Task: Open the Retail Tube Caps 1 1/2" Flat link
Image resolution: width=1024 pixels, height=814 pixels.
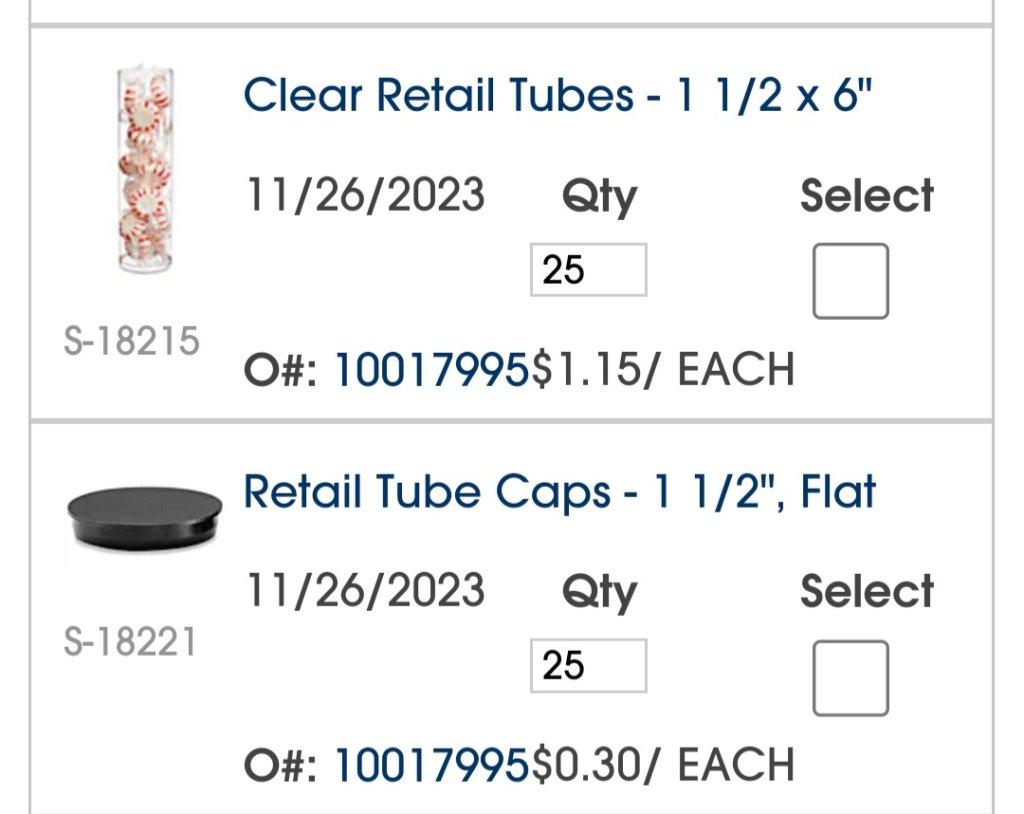Action: coord(560,492)
